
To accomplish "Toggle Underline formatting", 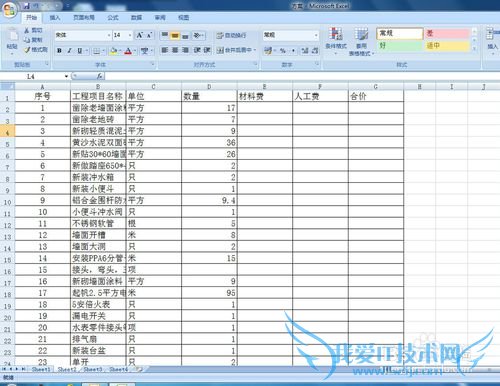I will pyautogui.click(x=80, y=51).
